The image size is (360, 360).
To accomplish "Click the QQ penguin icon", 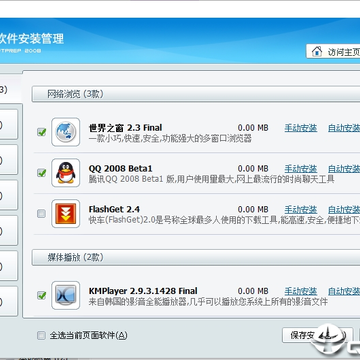I will [65, 173].
